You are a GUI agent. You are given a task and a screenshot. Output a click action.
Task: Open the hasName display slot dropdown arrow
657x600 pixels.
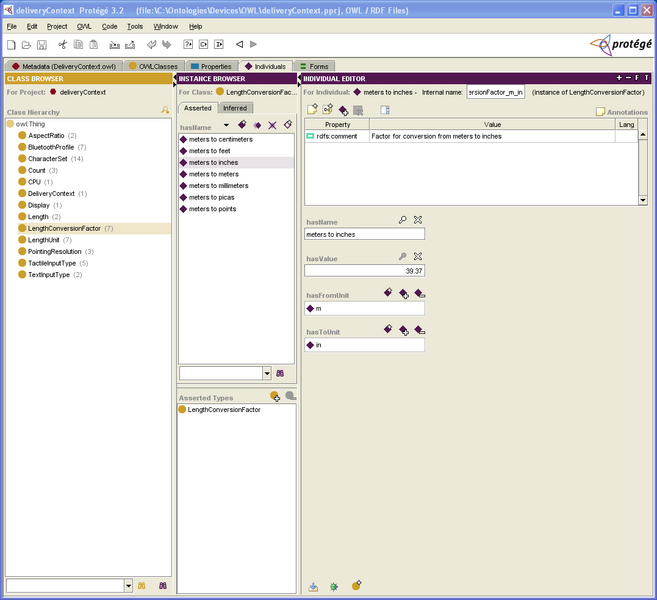tap(226, 125)
